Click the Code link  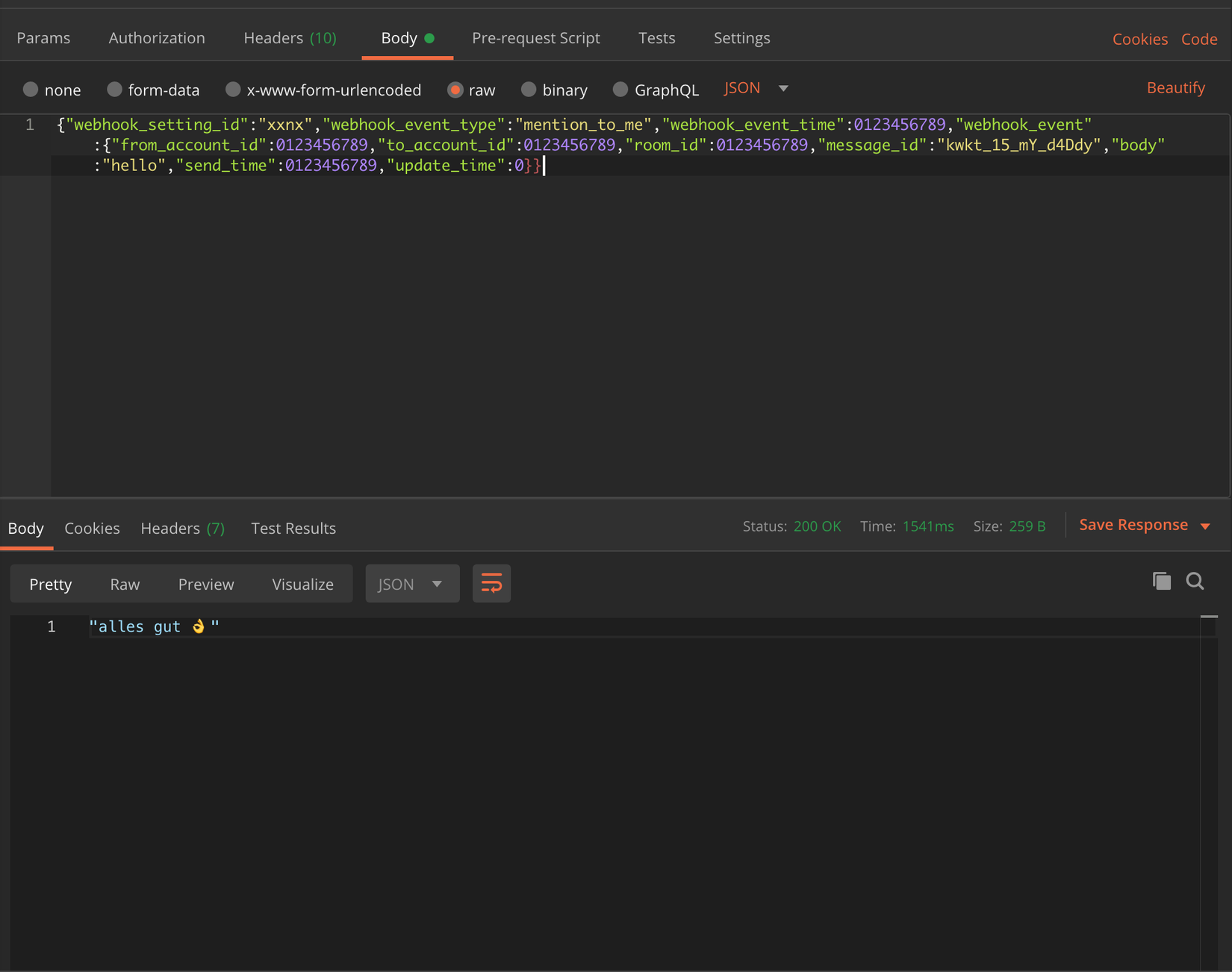(1199, 39)
